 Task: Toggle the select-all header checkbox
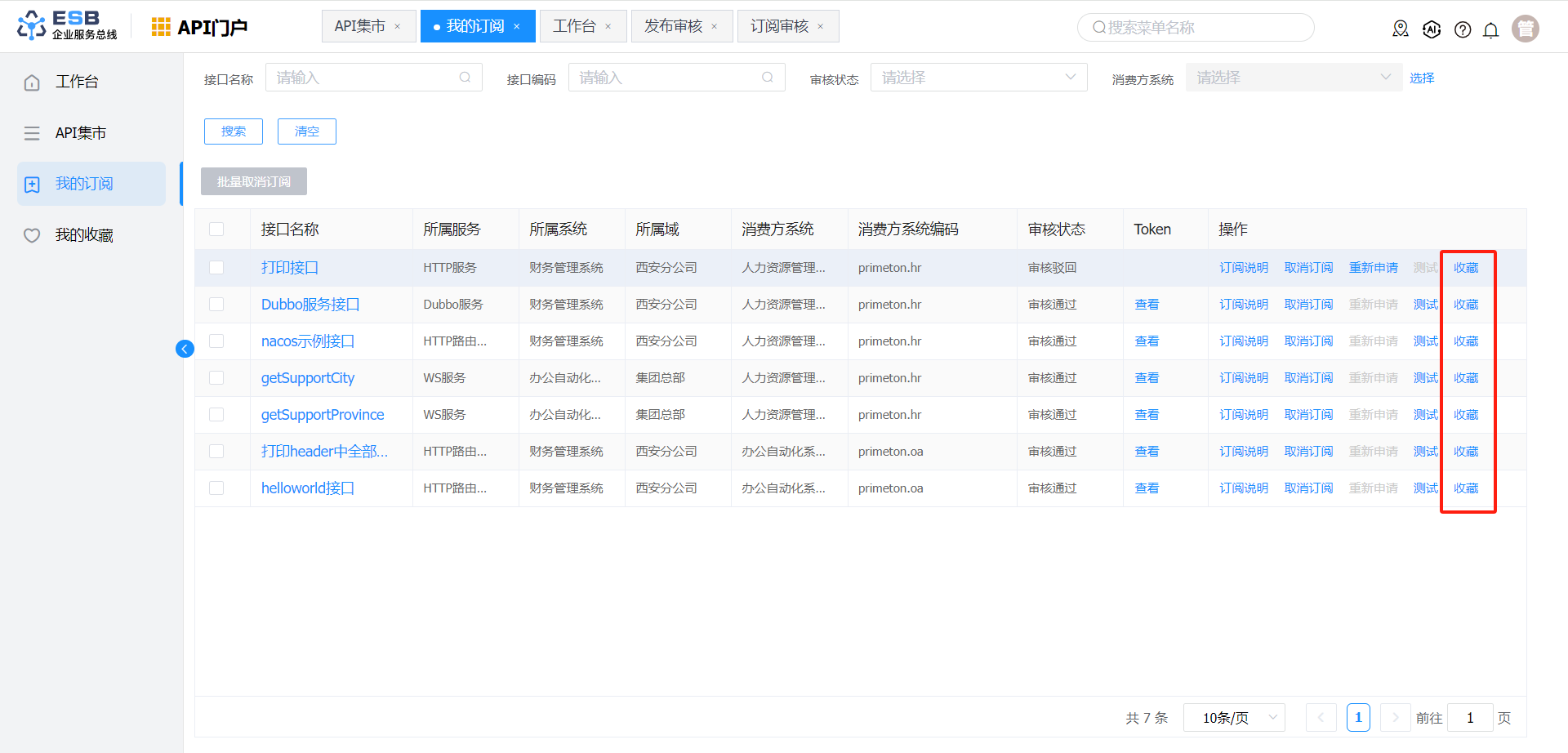[x=216, y=229]
